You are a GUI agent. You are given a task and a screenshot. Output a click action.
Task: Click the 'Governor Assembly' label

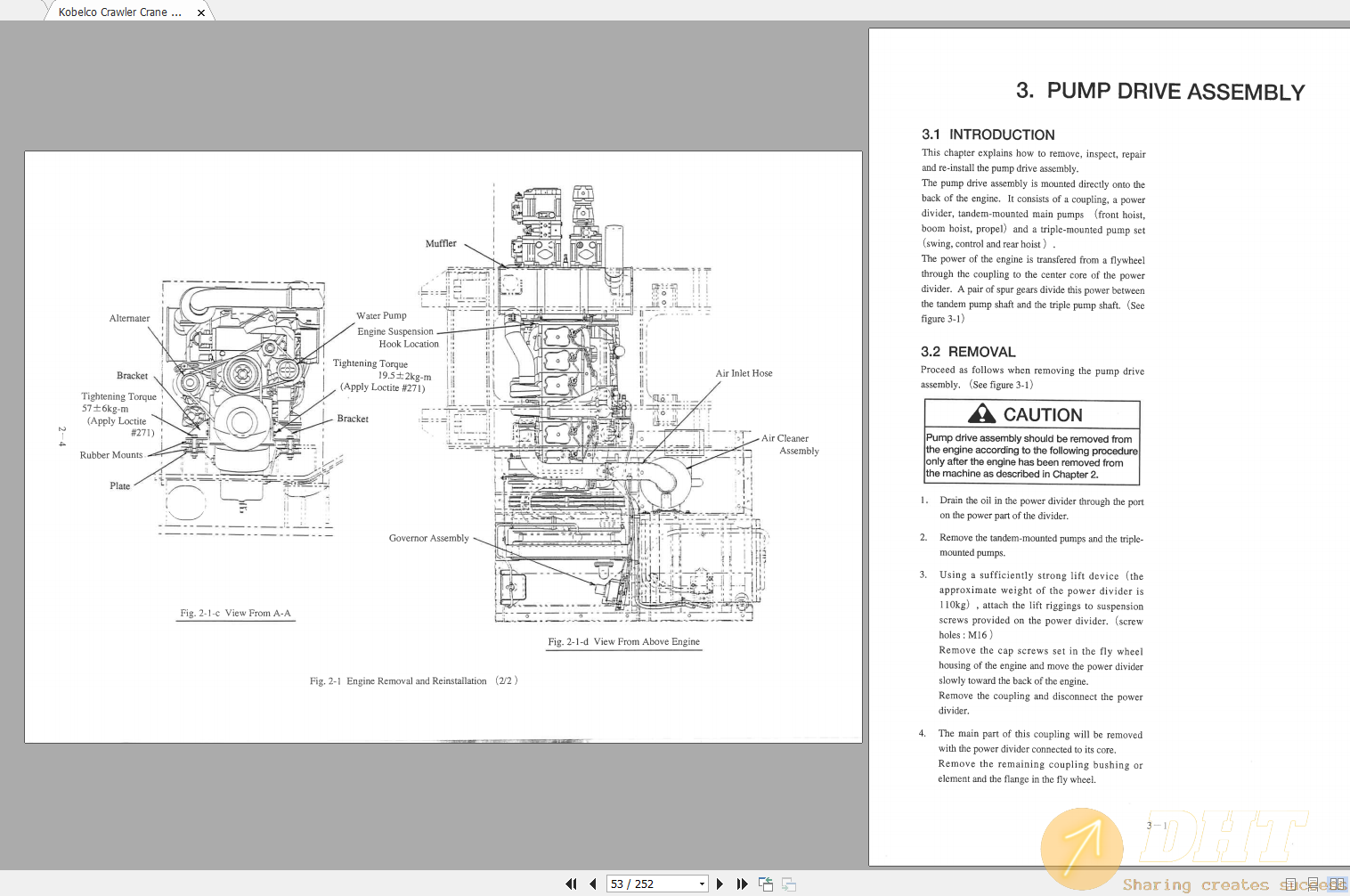tap(428, 538)
